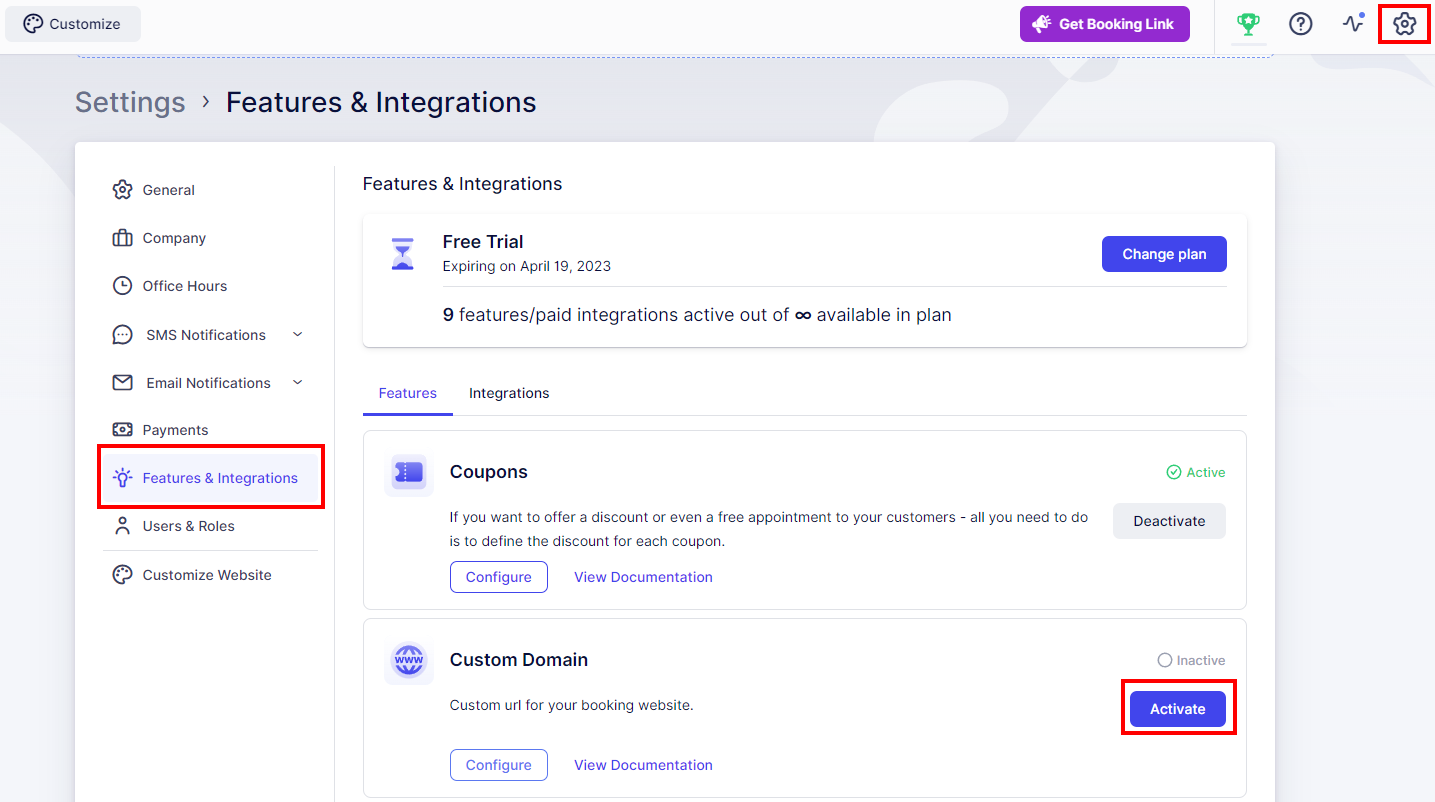The image size is (1435, 802).
Task: Click the Change plan button
Action: (1164, 254)
